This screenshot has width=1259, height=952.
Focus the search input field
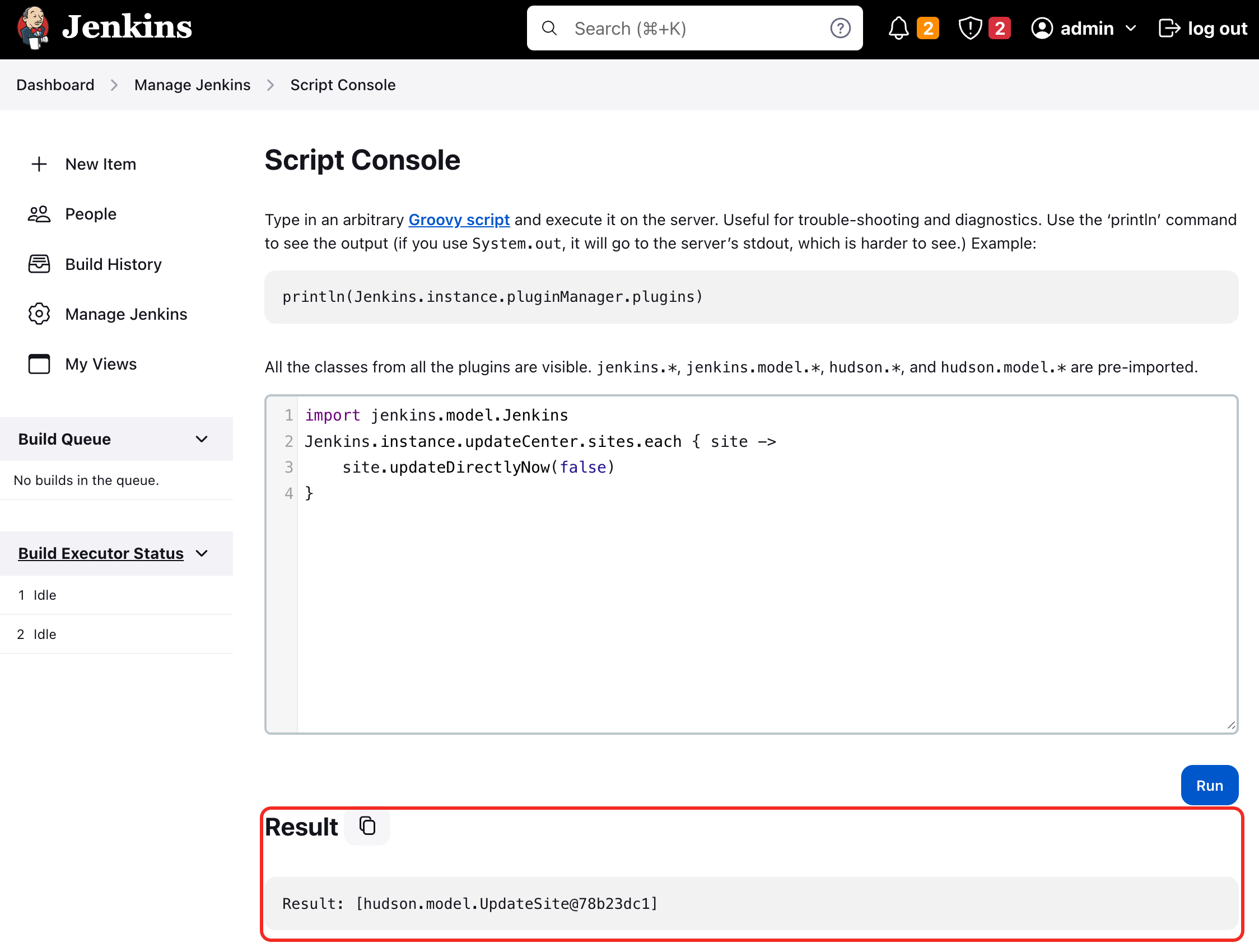pyautogui.click(x=694, y=28)
